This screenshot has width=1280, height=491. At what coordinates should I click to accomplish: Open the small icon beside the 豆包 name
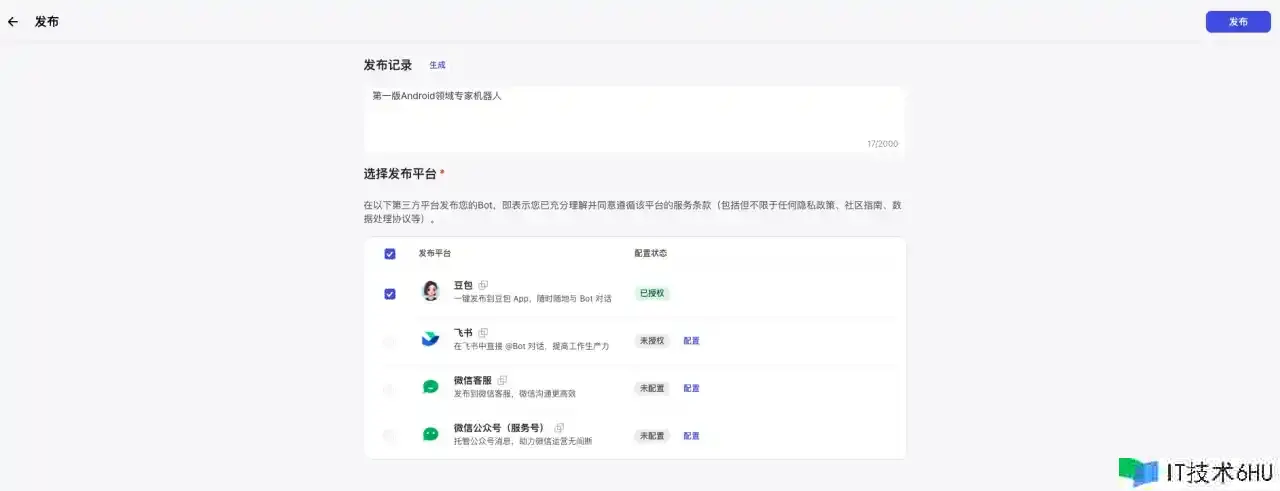tap(483, 285)
